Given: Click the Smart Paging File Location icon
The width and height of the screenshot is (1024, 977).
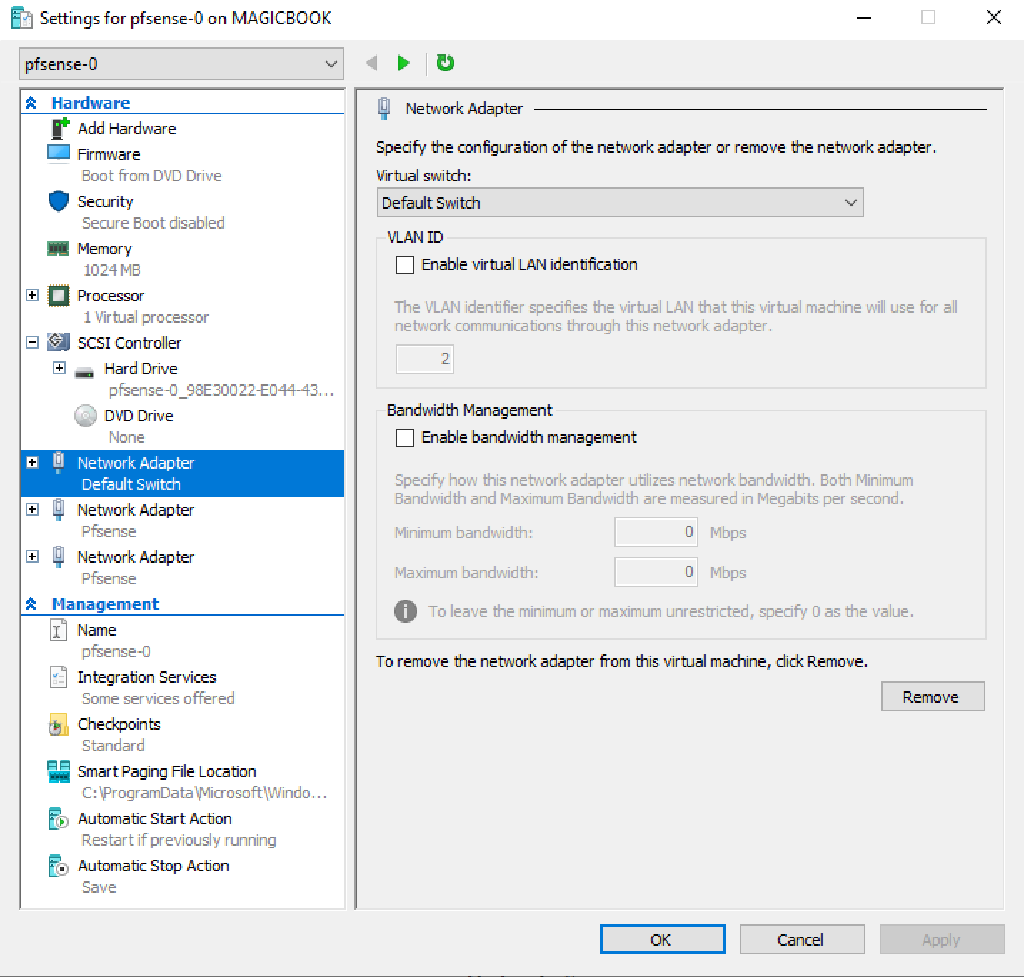Looking at the screenshot, I should click(x=60, y=770).
